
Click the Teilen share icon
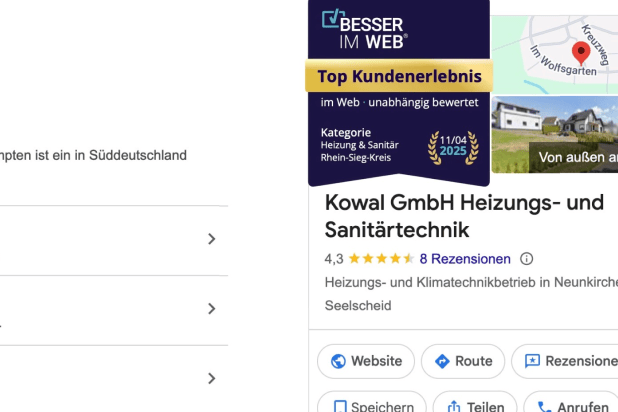[x=453, y=407]
